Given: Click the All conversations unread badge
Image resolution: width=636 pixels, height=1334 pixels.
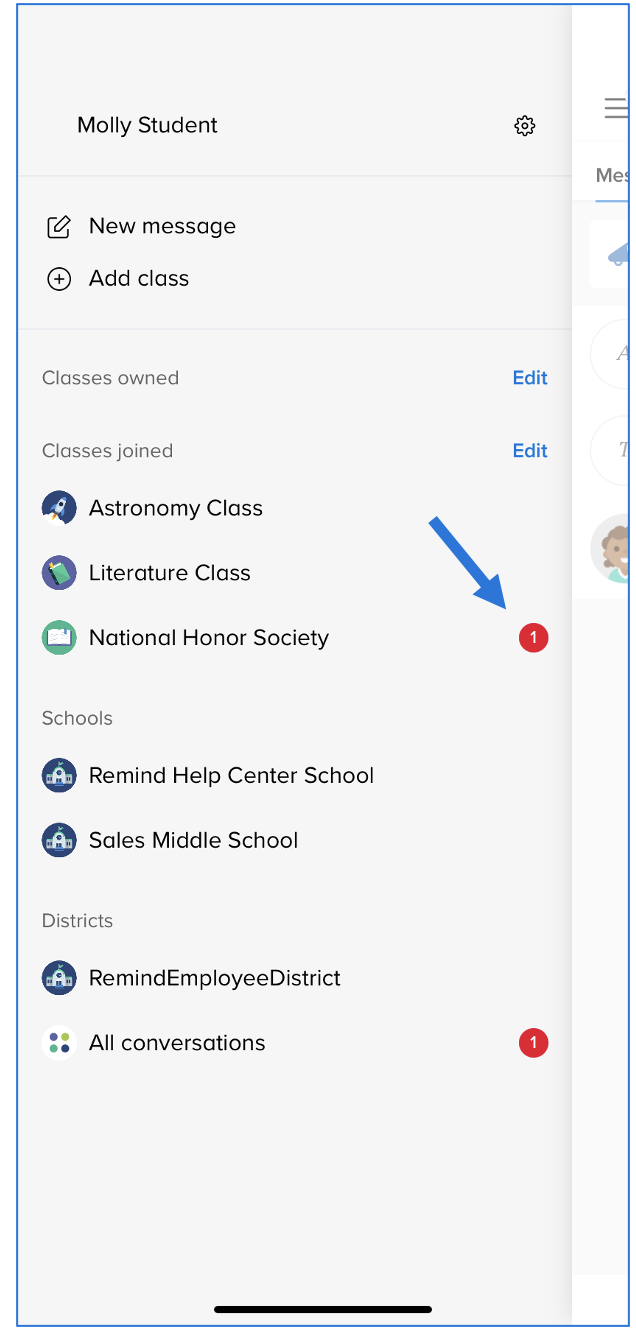Looking at the screenshot, I should point(533,1043).
